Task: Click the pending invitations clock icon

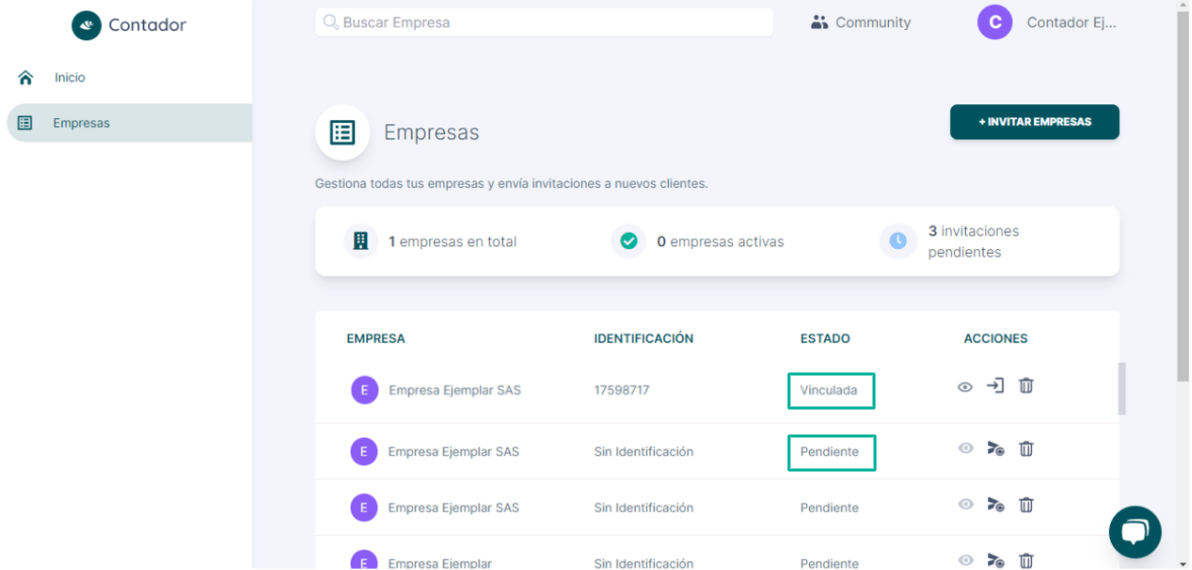Action: [898, 241]
